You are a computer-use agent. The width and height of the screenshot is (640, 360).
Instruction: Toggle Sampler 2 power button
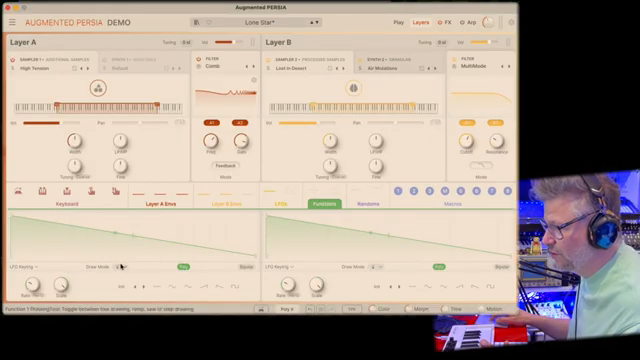(268, 60)
